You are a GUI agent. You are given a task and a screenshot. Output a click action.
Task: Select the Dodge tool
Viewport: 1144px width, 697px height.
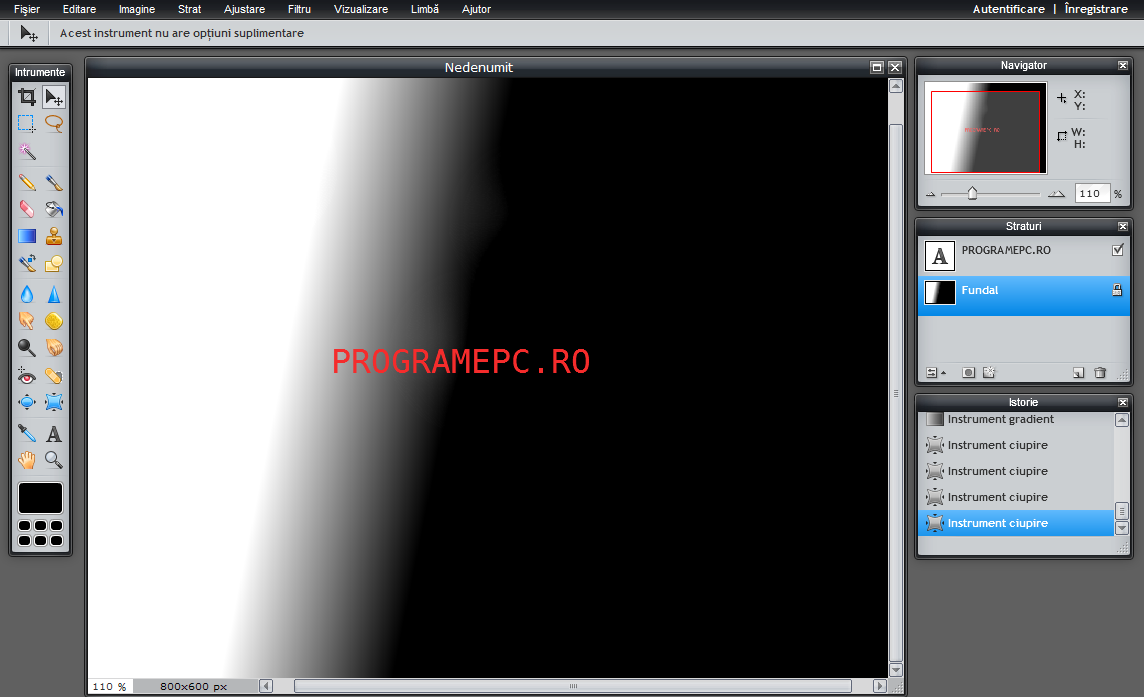pos(27,348)
